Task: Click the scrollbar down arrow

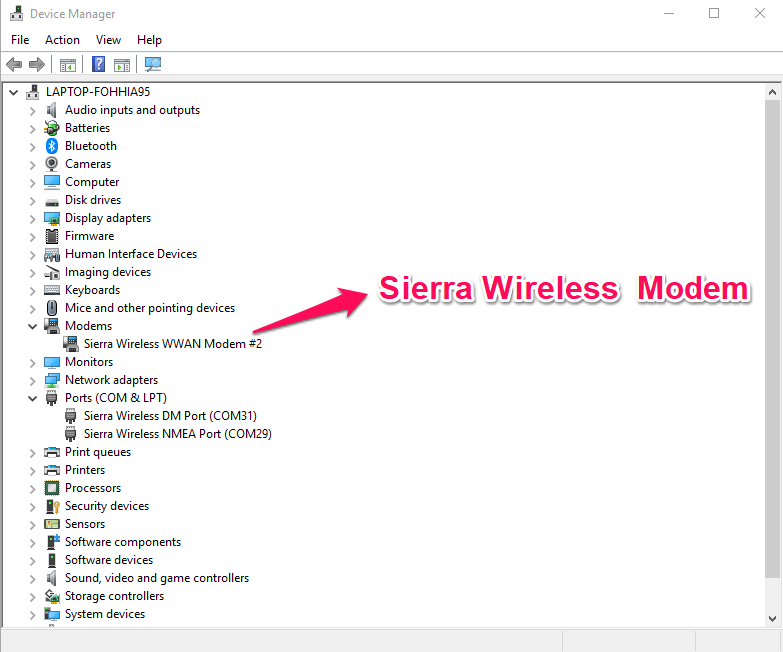Action: 772,619
